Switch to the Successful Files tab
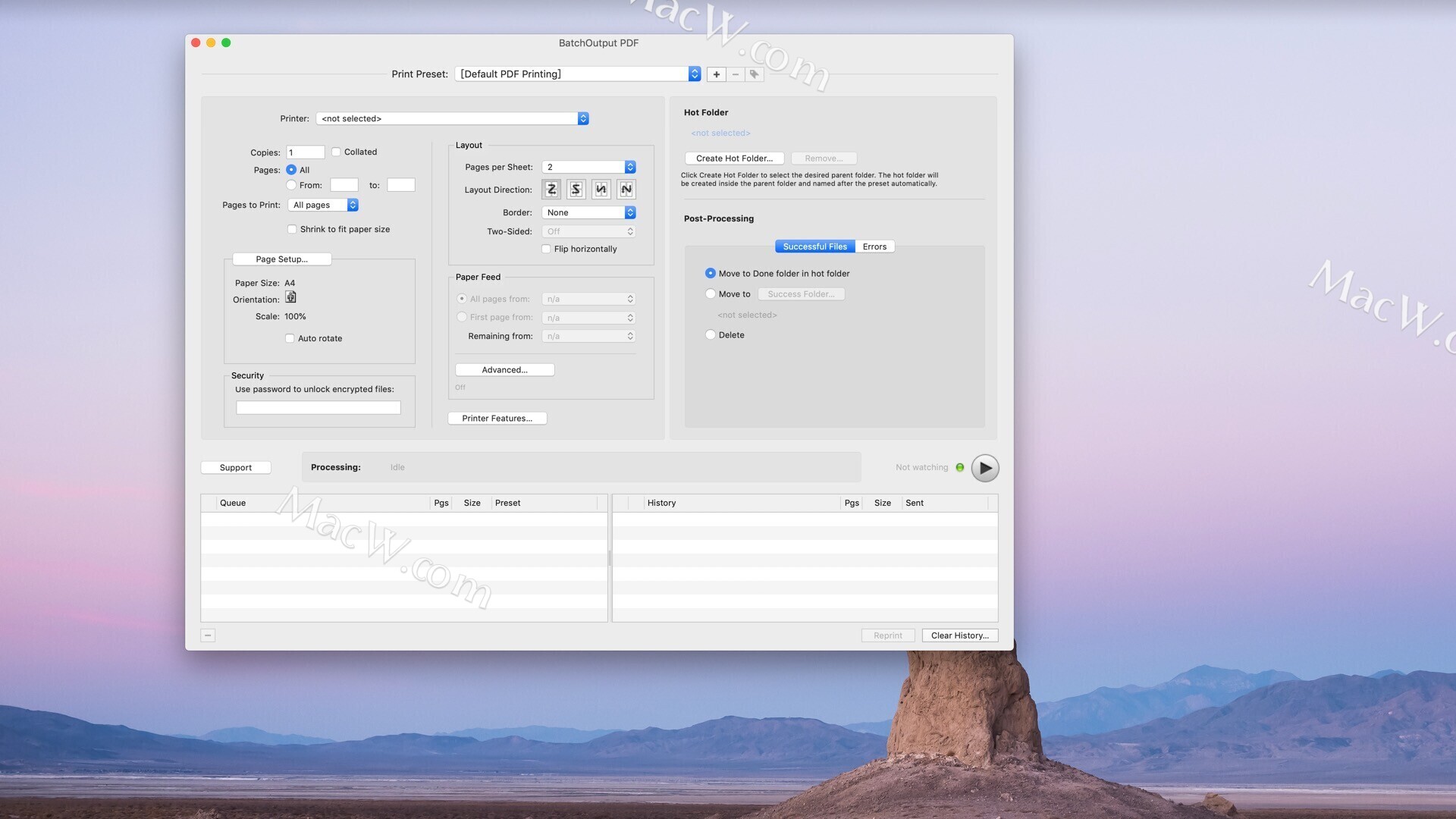The width and height of the screenshot is (1456, 819). (814, 246)
